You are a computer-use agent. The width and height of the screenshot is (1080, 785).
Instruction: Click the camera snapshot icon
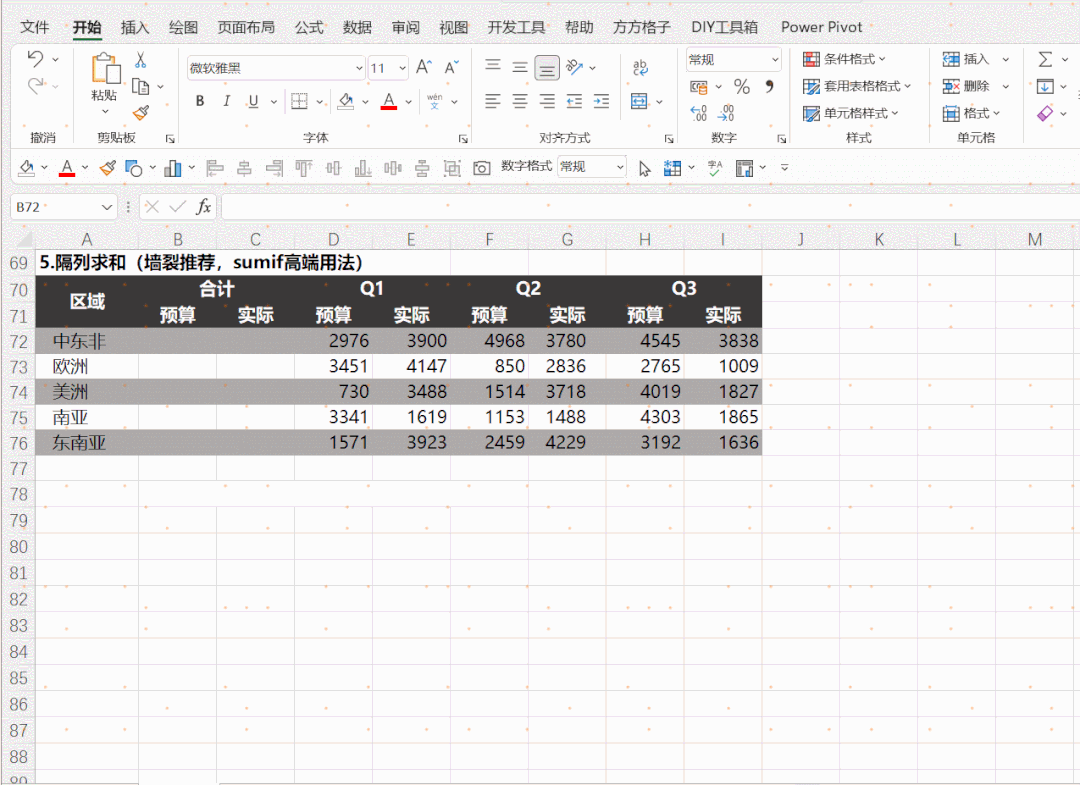click(481, 168)
